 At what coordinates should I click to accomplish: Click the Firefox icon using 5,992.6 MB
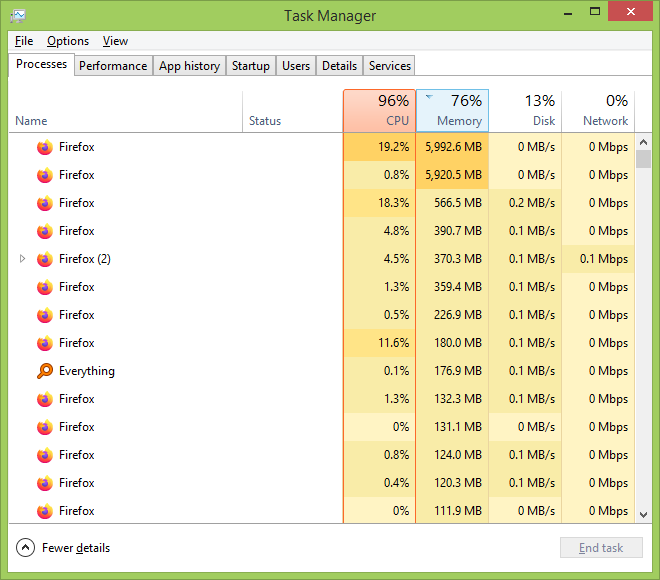point(45,147)
